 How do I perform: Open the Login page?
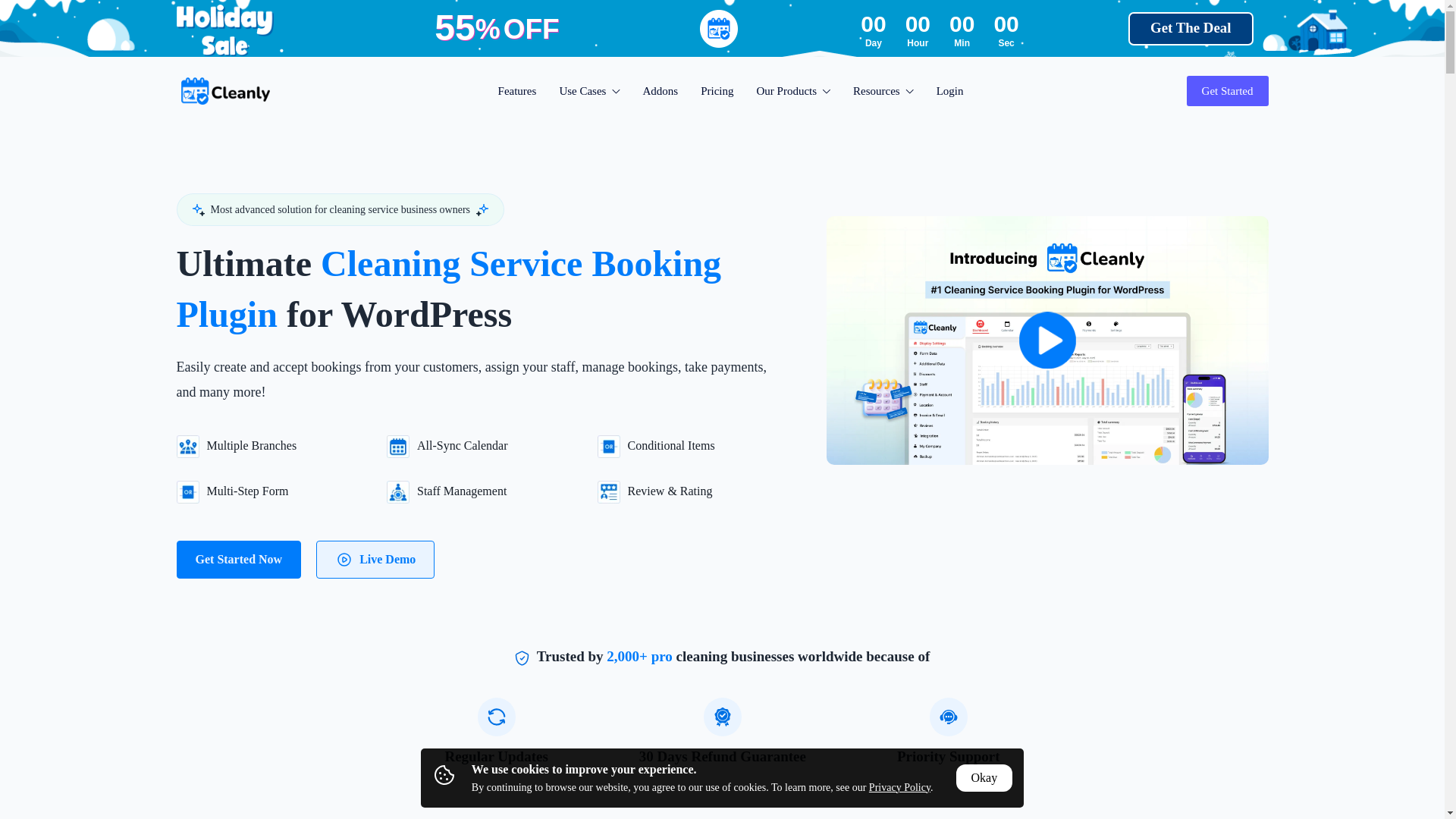949,91
